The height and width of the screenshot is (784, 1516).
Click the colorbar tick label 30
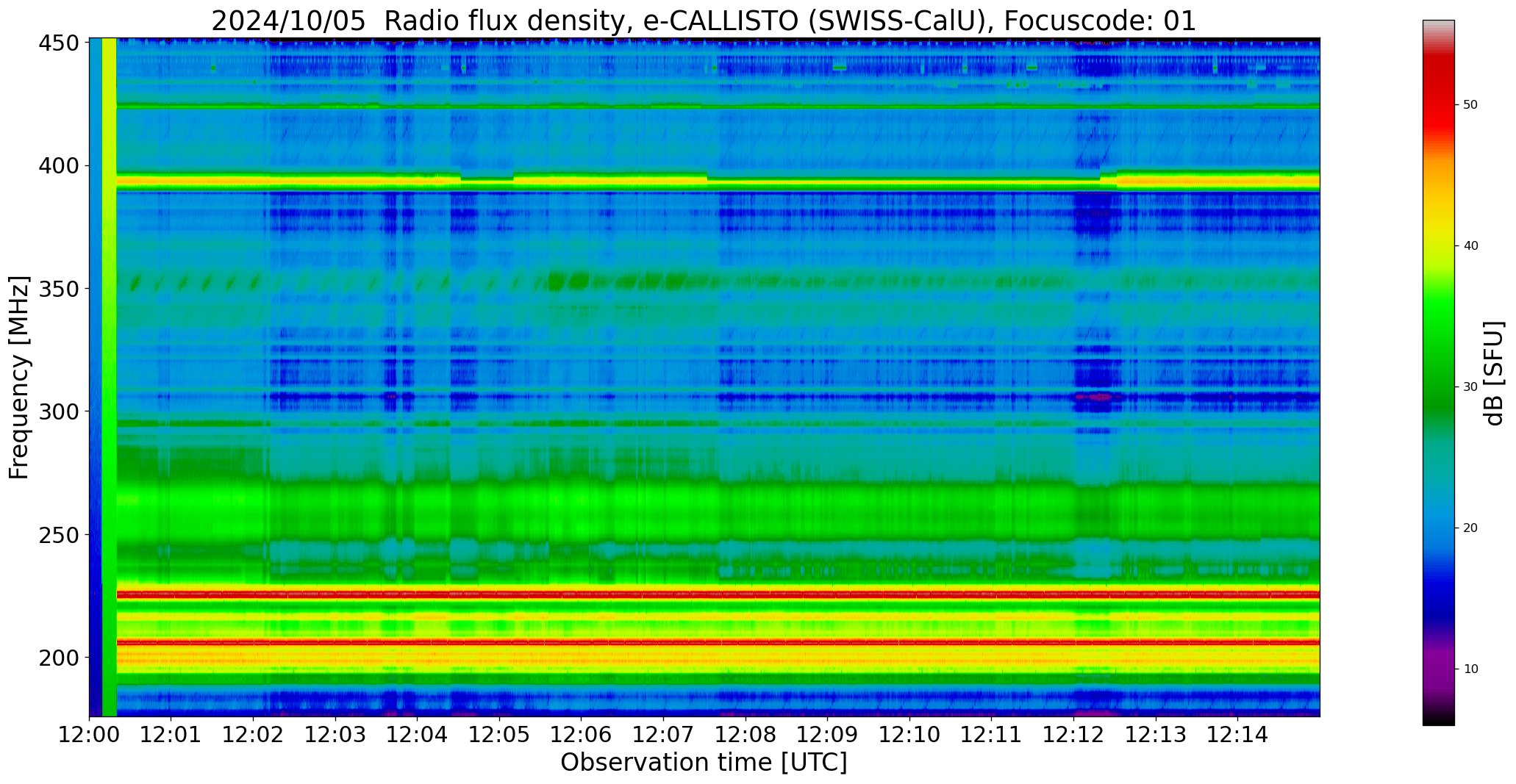[x=1470, y=387]
